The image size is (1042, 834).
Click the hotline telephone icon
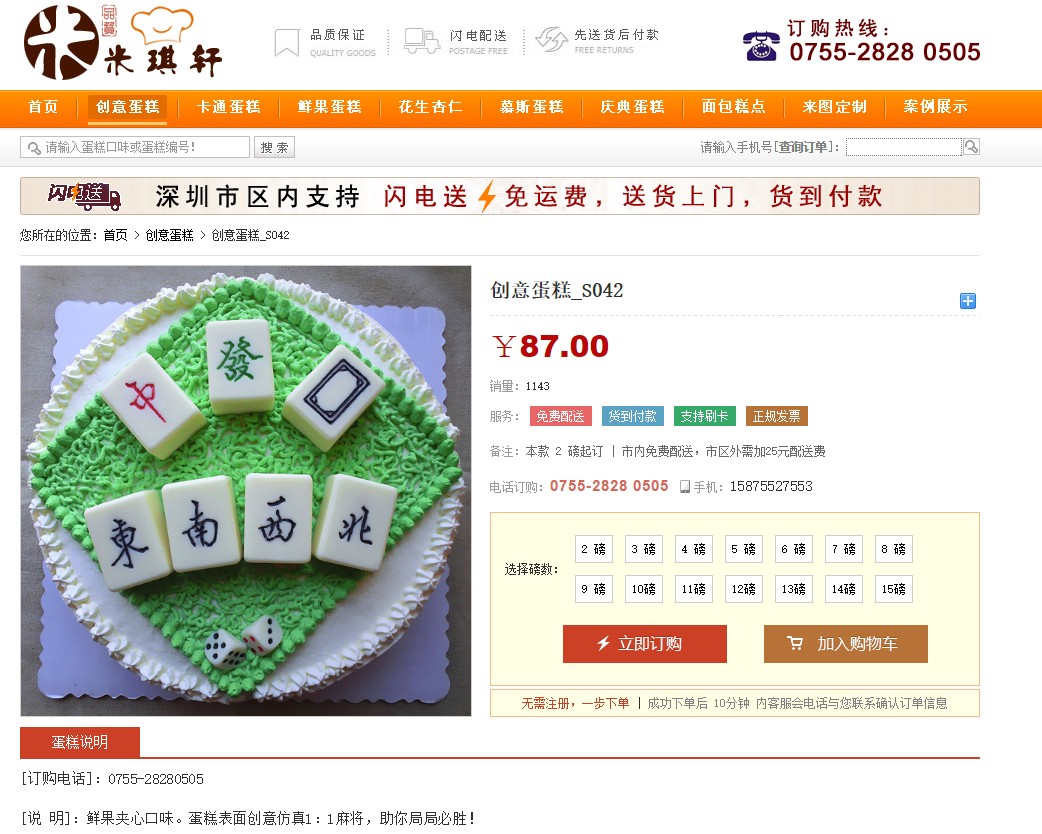tap(761, 46)
